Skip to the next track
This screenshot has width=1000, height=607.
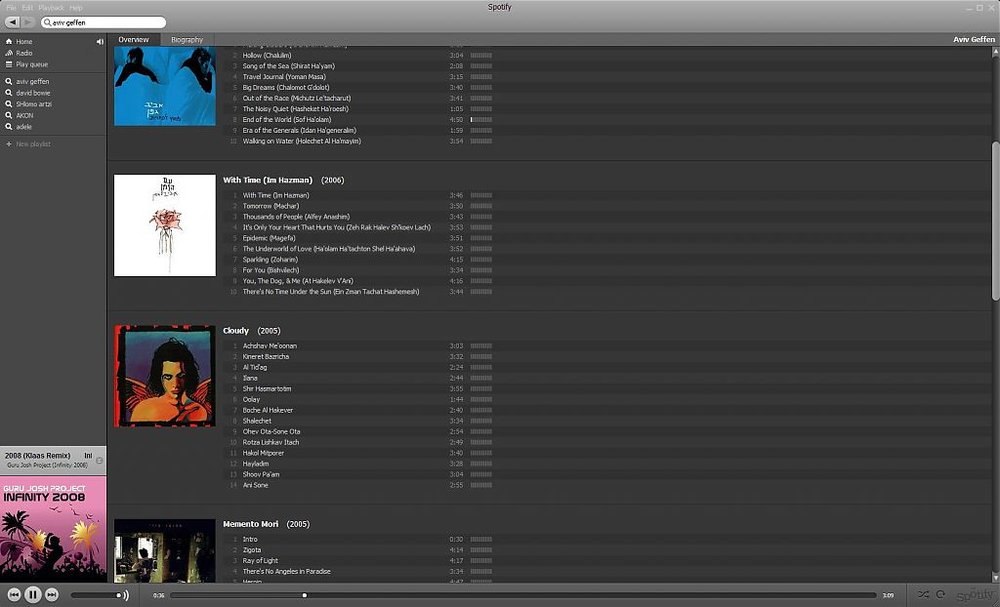point(52,595)
